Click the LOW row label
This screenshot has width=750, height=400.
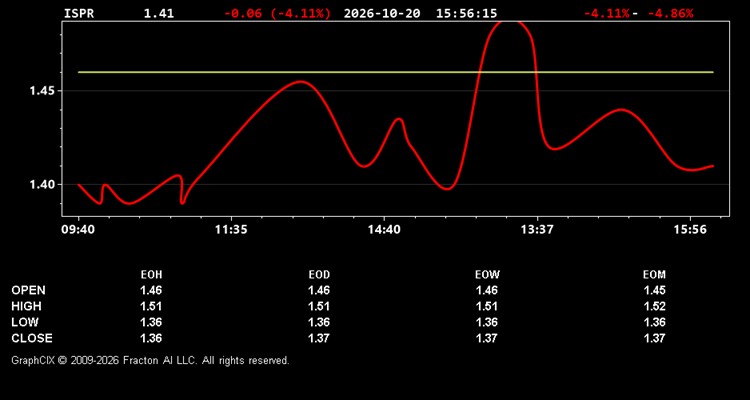(x=25, y=322)
